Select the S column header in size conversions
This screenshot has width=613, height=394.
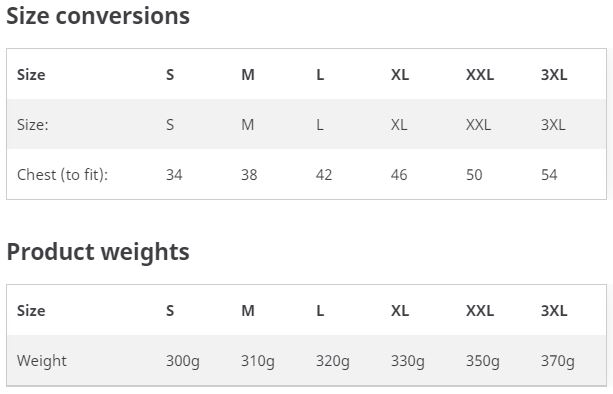point(170,75)
